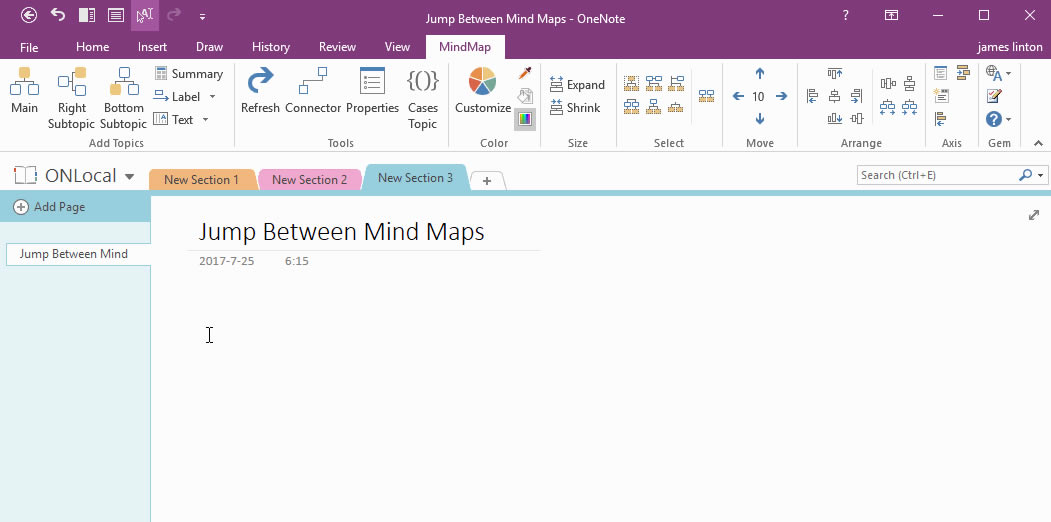Open the Gem help dropdown arrow
The height and width of the screenshot is (522, 1051).
point(1008,120)
